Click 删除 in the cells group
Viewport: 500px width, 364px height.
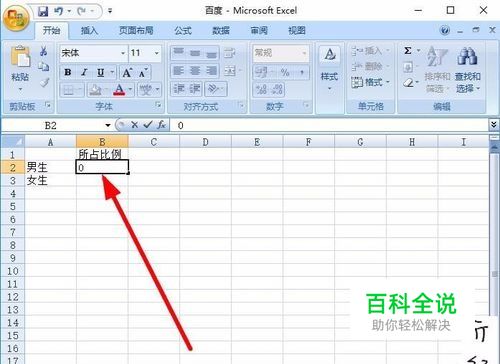tap(370, 66)
